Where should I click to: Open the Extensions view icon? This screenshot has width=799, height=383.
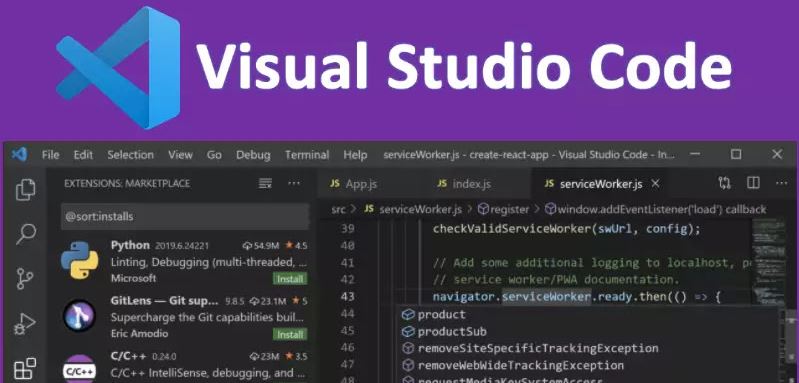click(25, 369)
